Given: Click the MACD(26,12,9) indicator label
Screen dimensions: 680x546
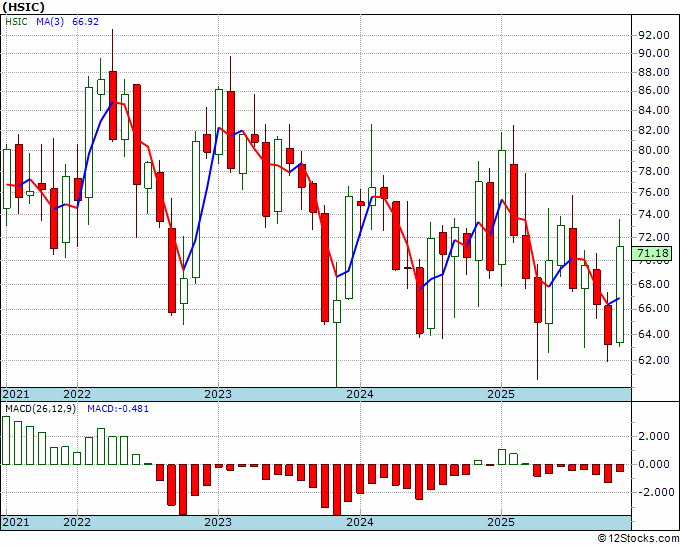Looking at the screenshot, I should click(41, 409).
